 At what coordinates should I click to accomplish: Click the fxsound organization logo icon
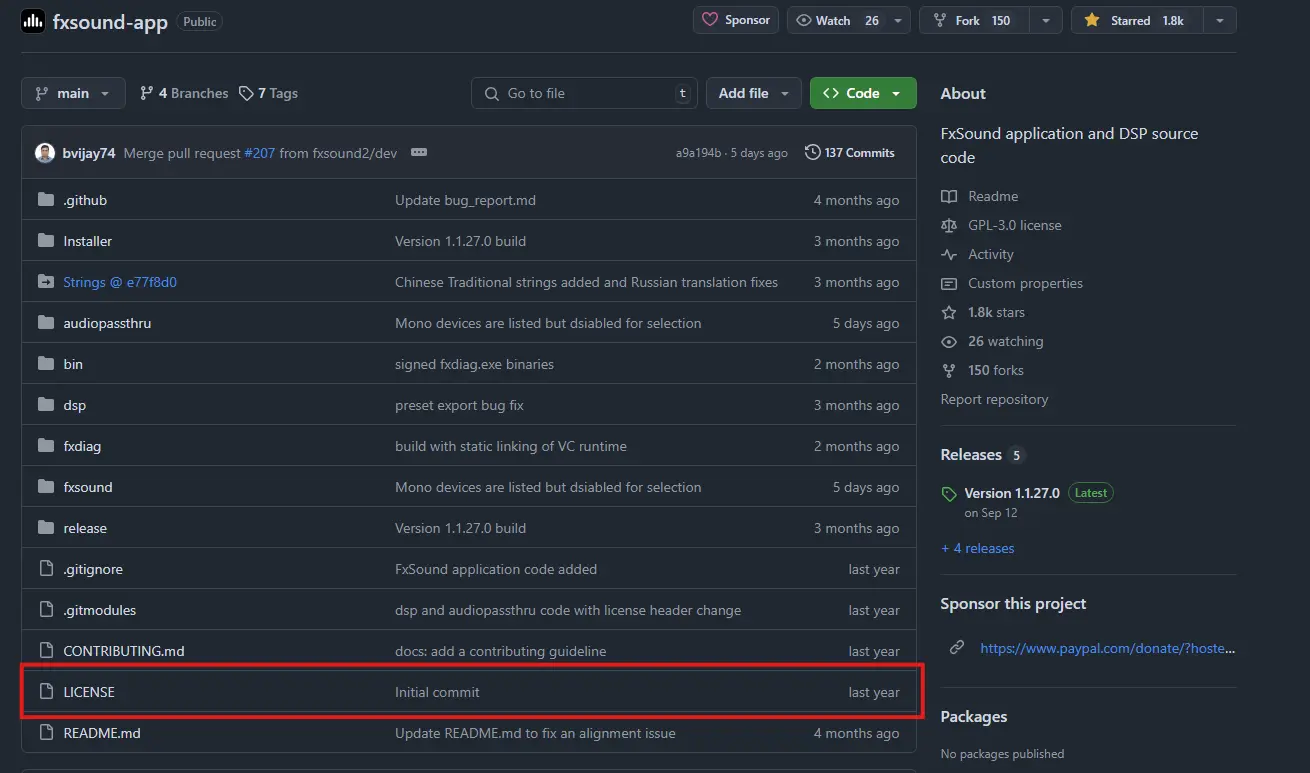[x=33, y=21]
